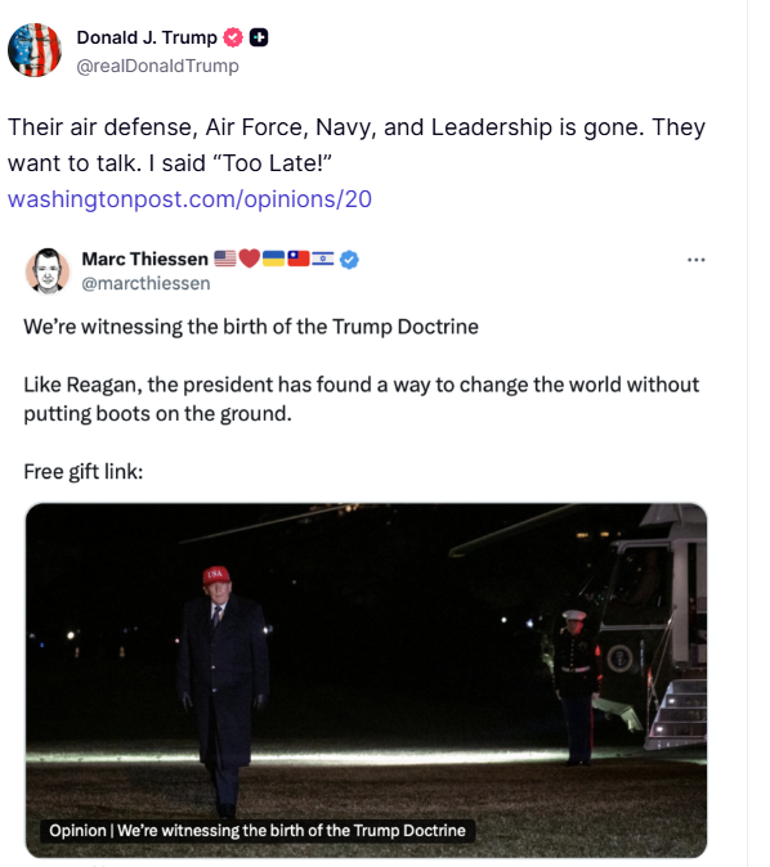Image resolution: width=770 pixels, height=867 pixels.
Task: Click the red verified badge beside Trump's name
Action: coord(233,38)
